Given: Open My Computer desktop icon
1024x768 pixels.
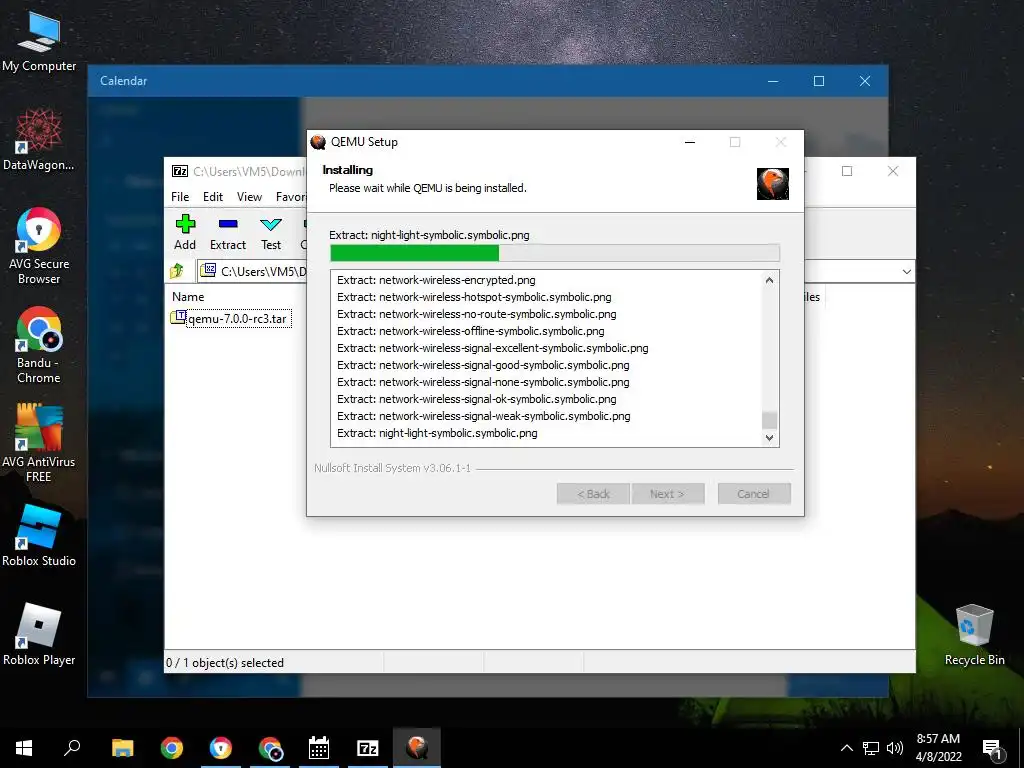Looking at the screenshot, I should click(39, 40).
